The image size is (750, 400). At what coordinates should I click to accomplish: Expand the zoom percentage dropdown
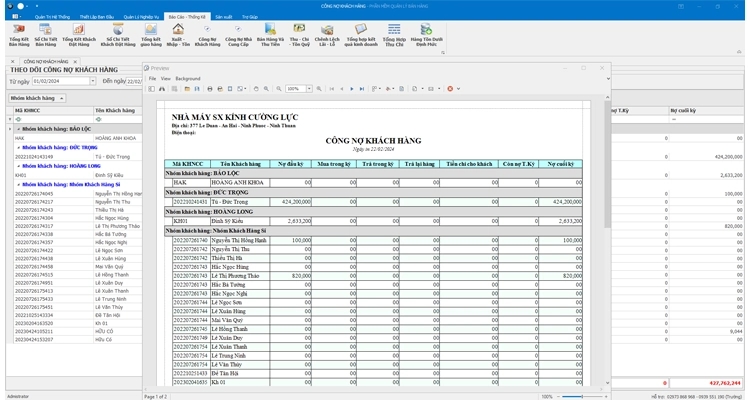pyautogui.click(x=309, y=89)
